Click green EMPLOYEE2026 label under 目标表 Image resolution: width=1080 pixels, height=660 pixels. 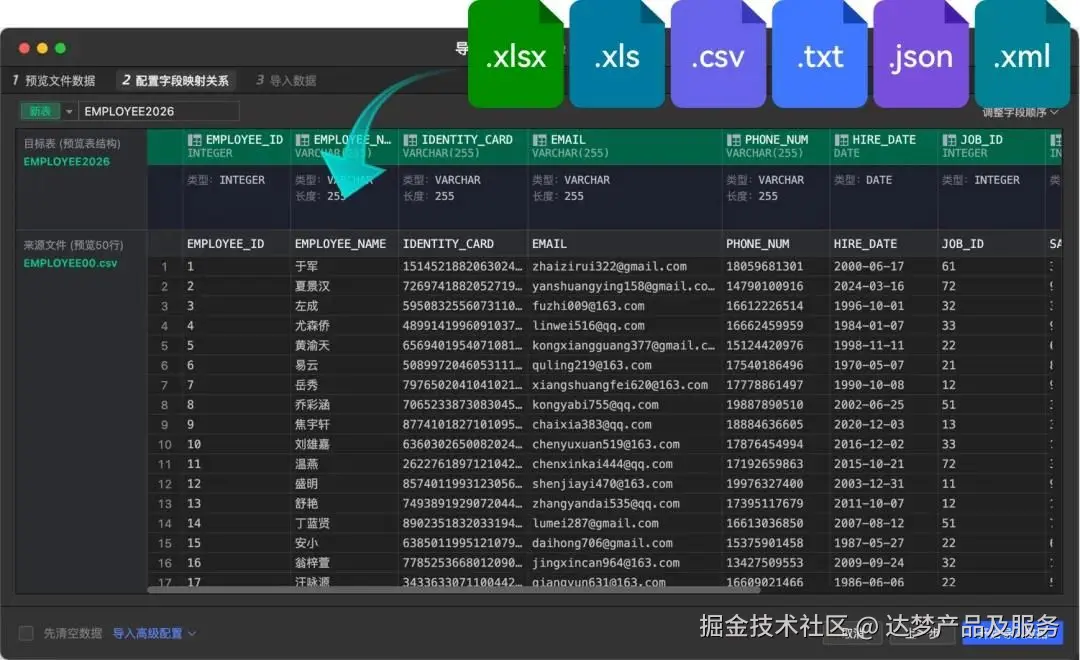(x=67, y=162)
